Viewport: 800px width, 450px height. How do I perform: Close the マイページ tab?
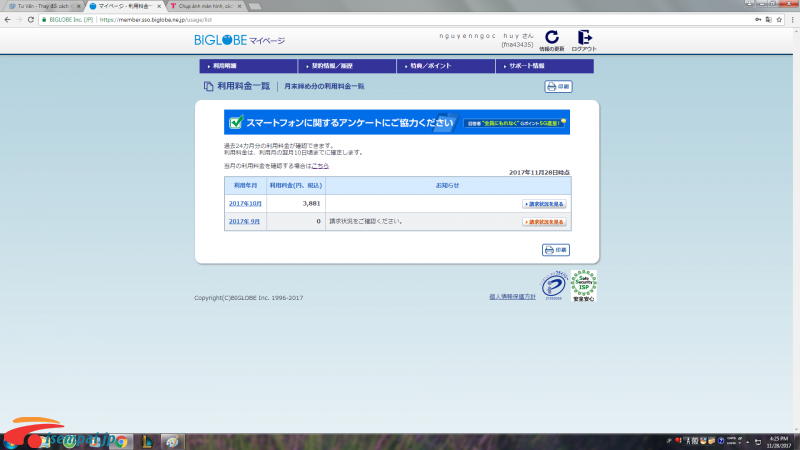159,6
